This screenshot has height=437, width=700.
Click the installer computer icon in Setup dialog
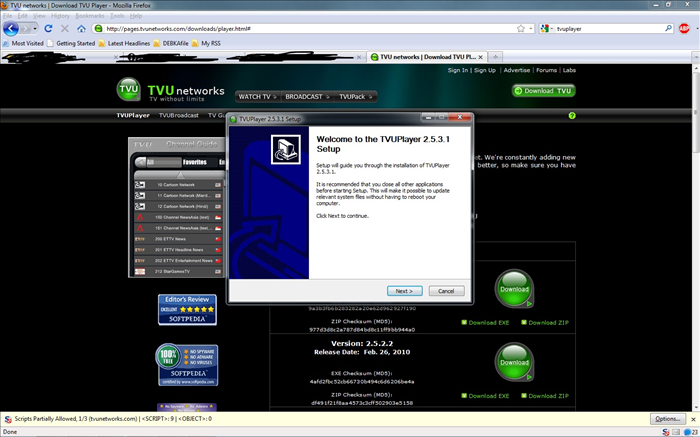click(286, 150)
